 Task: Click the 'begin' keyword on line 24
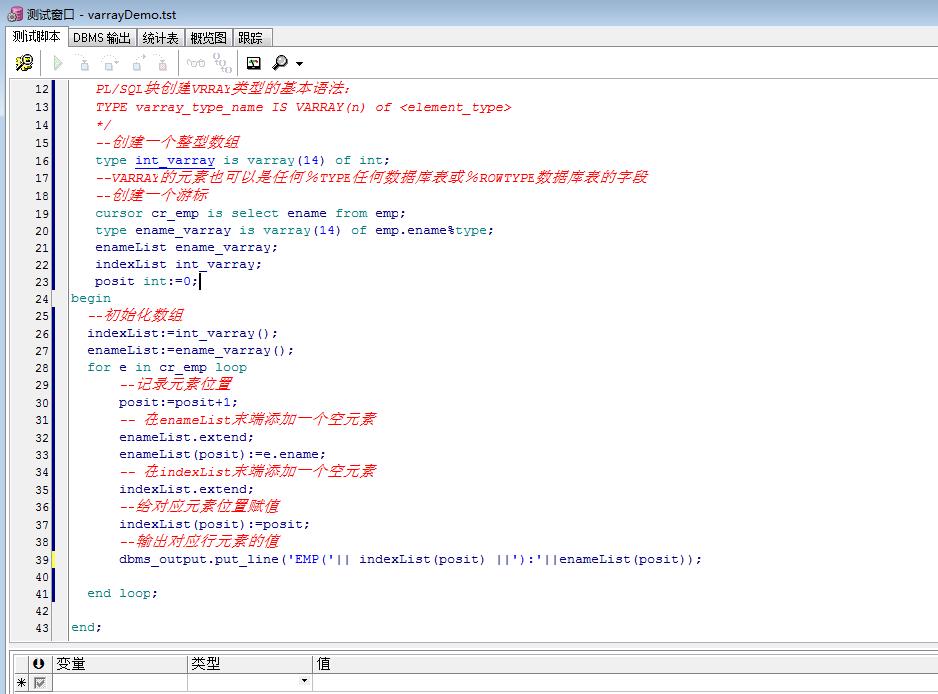(91, 298)
